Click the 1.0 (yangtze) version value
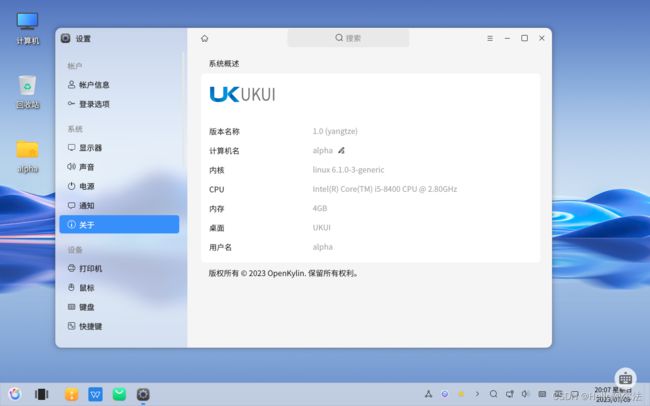 (x=335, y=131)
